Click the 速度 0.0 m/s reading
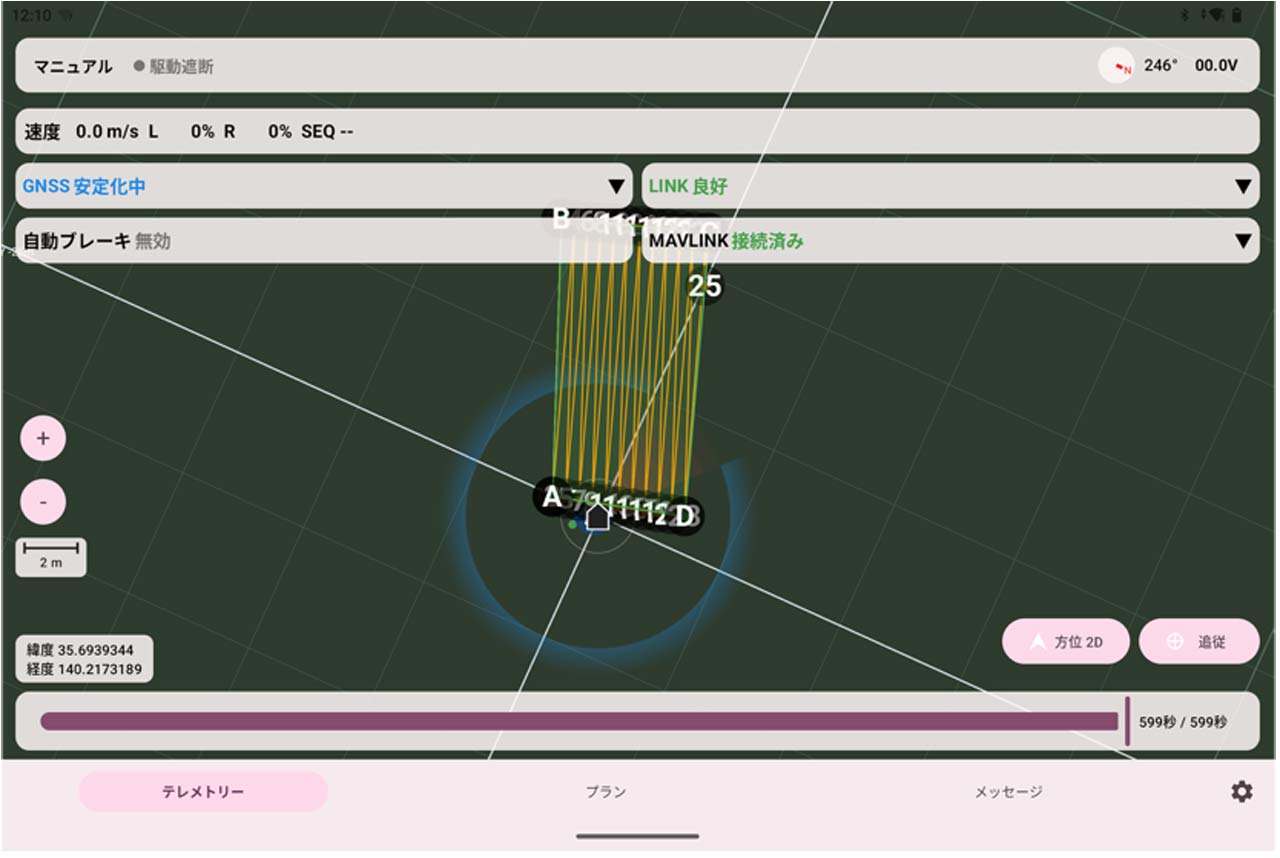 [x=82, y=132]
